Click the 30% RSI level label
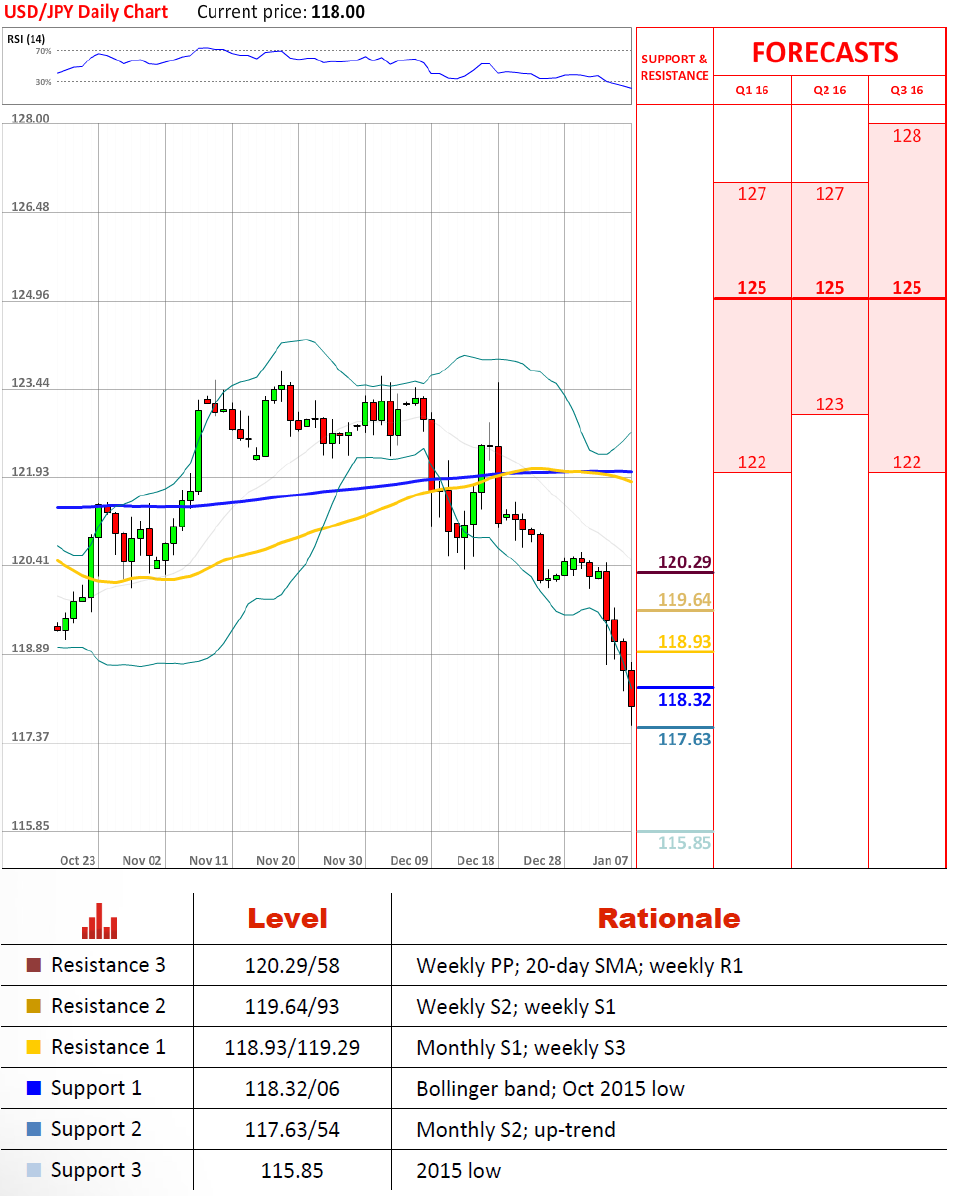Image resolution: width=955 pixels, height=1196 pixels. (43, 82)
